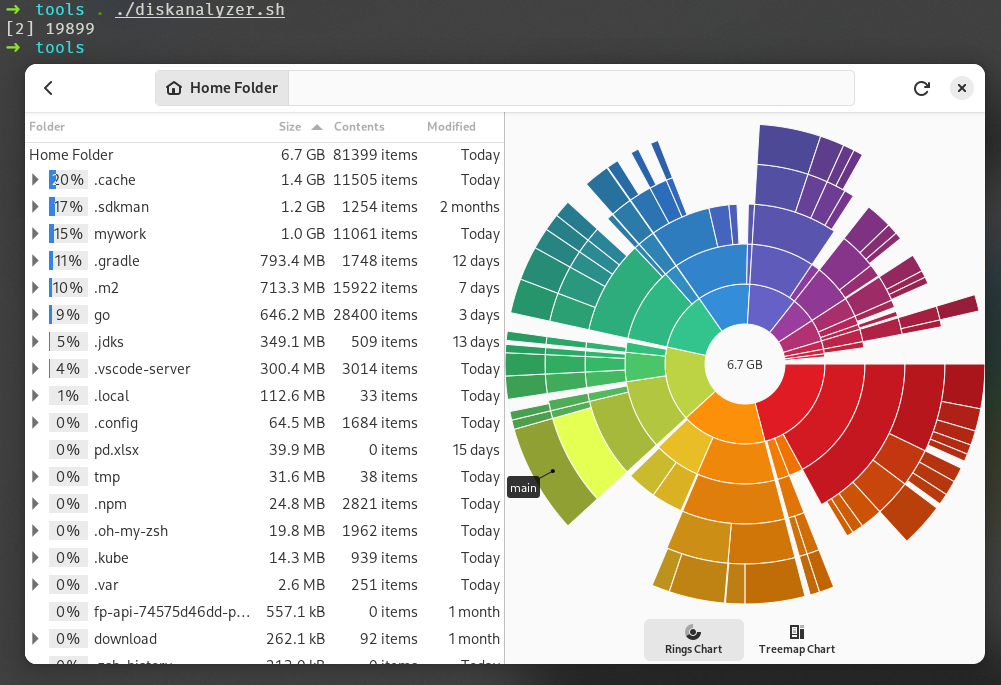The height and width of the screenshot is (685, 1001).
Task: Expand the .vscode-server folder
Action: point(35,368)
